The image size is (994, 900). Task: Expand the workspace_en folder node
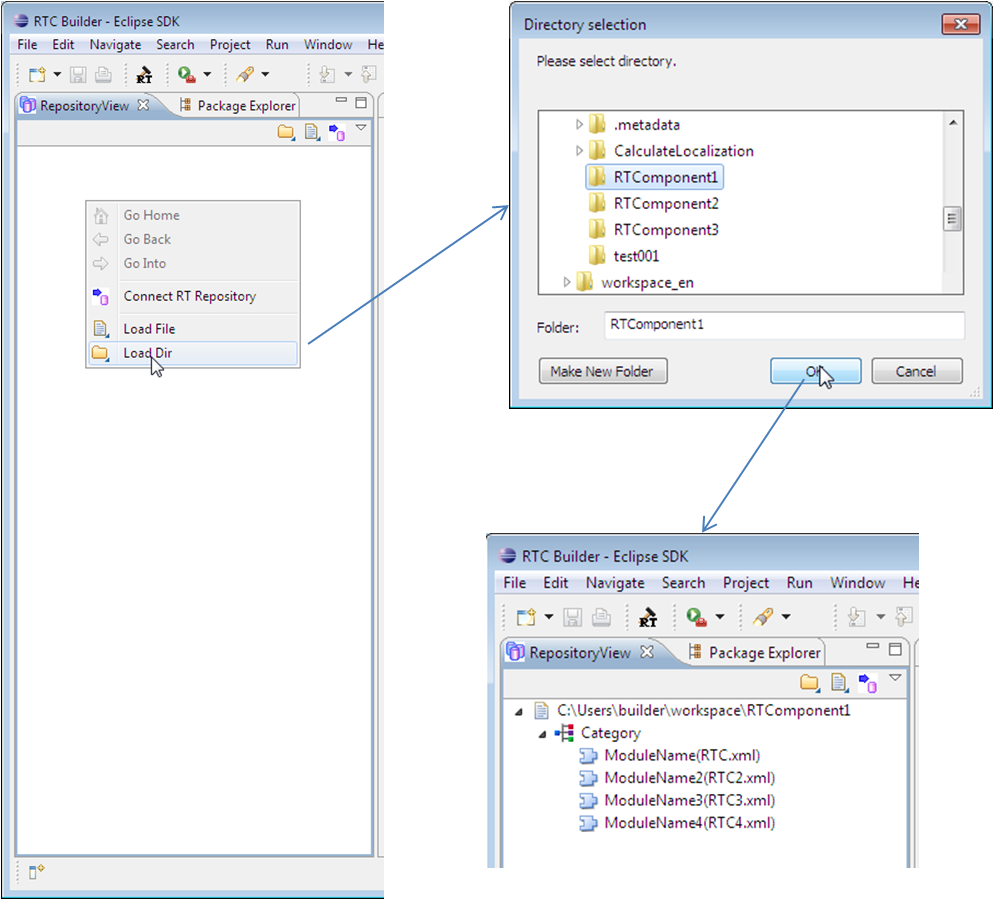[x=567, y=282]
